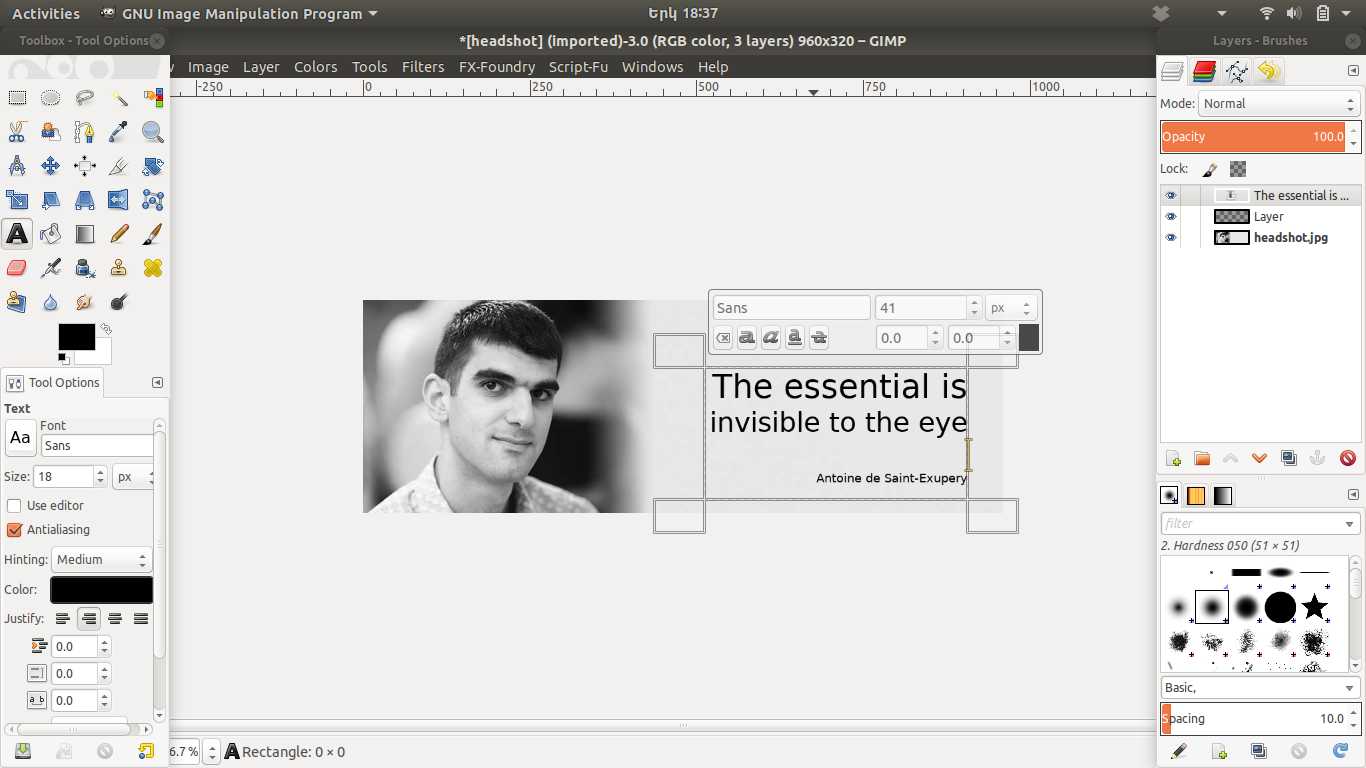
Task: Open the Image menu
Action: [208, 67]
